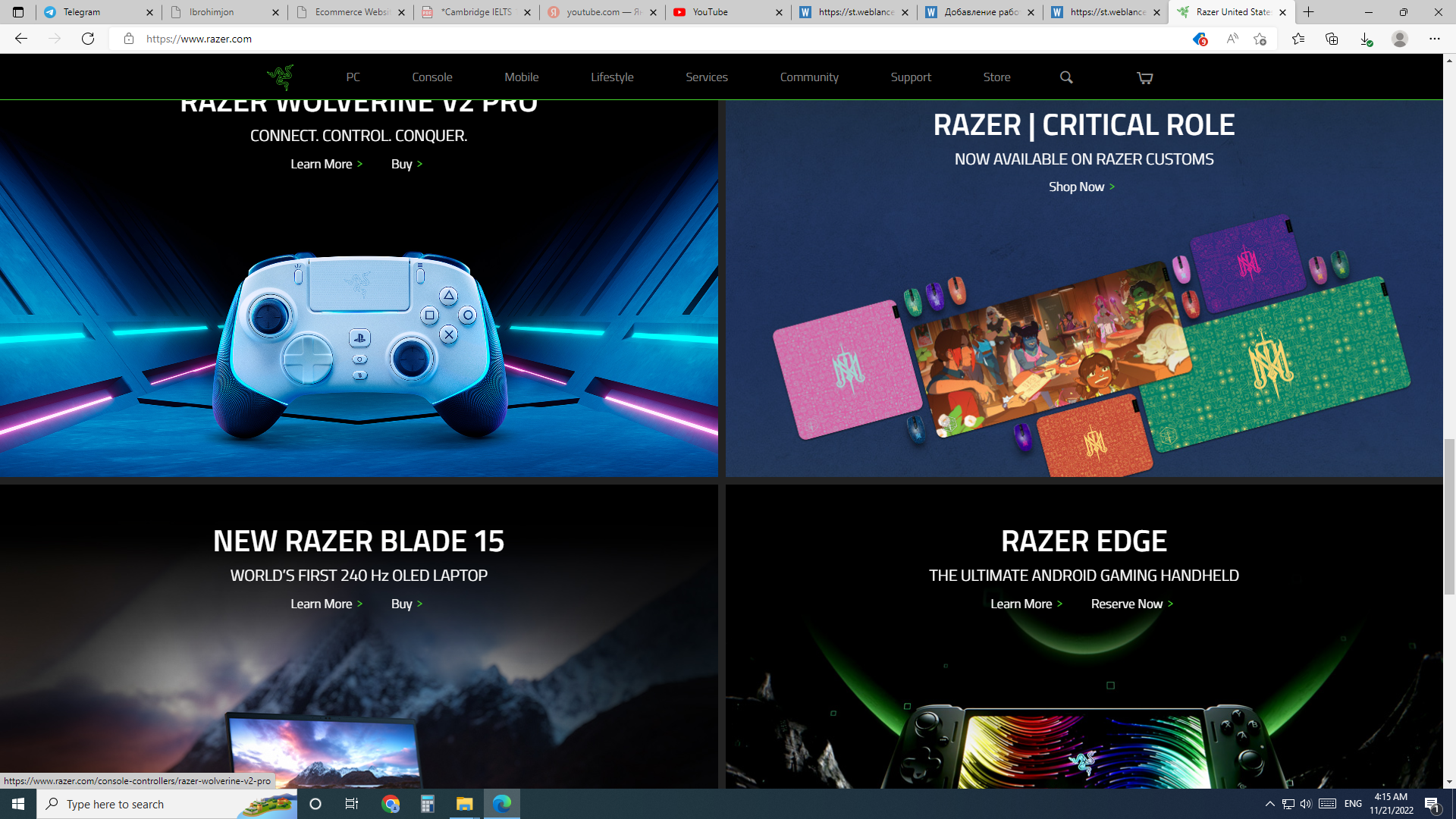Open the Read aloud icon in the address bar

[1232, 39]
